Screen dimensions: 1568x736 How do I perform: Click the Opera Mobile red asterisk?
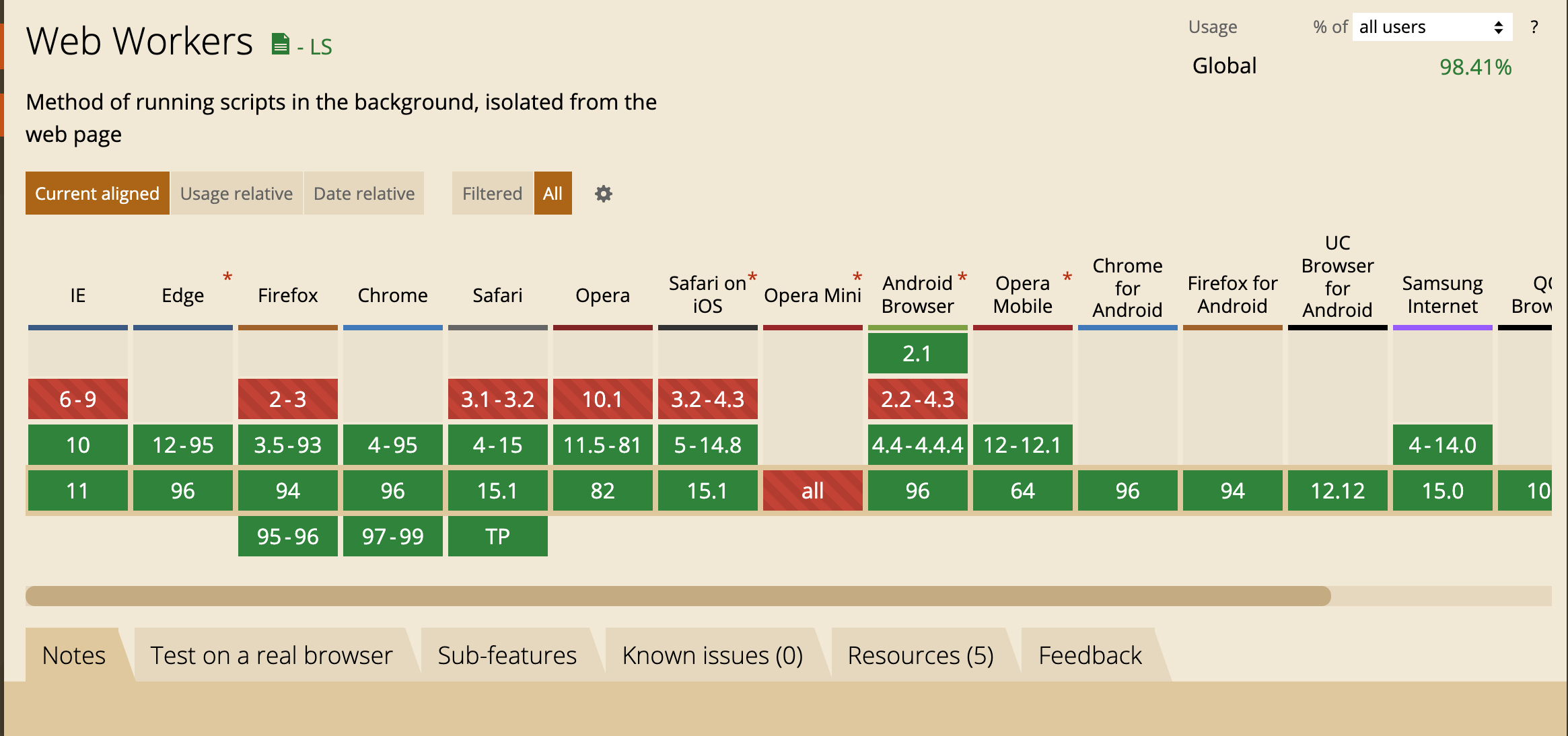pyautogui.click(x=1067, y=277)
